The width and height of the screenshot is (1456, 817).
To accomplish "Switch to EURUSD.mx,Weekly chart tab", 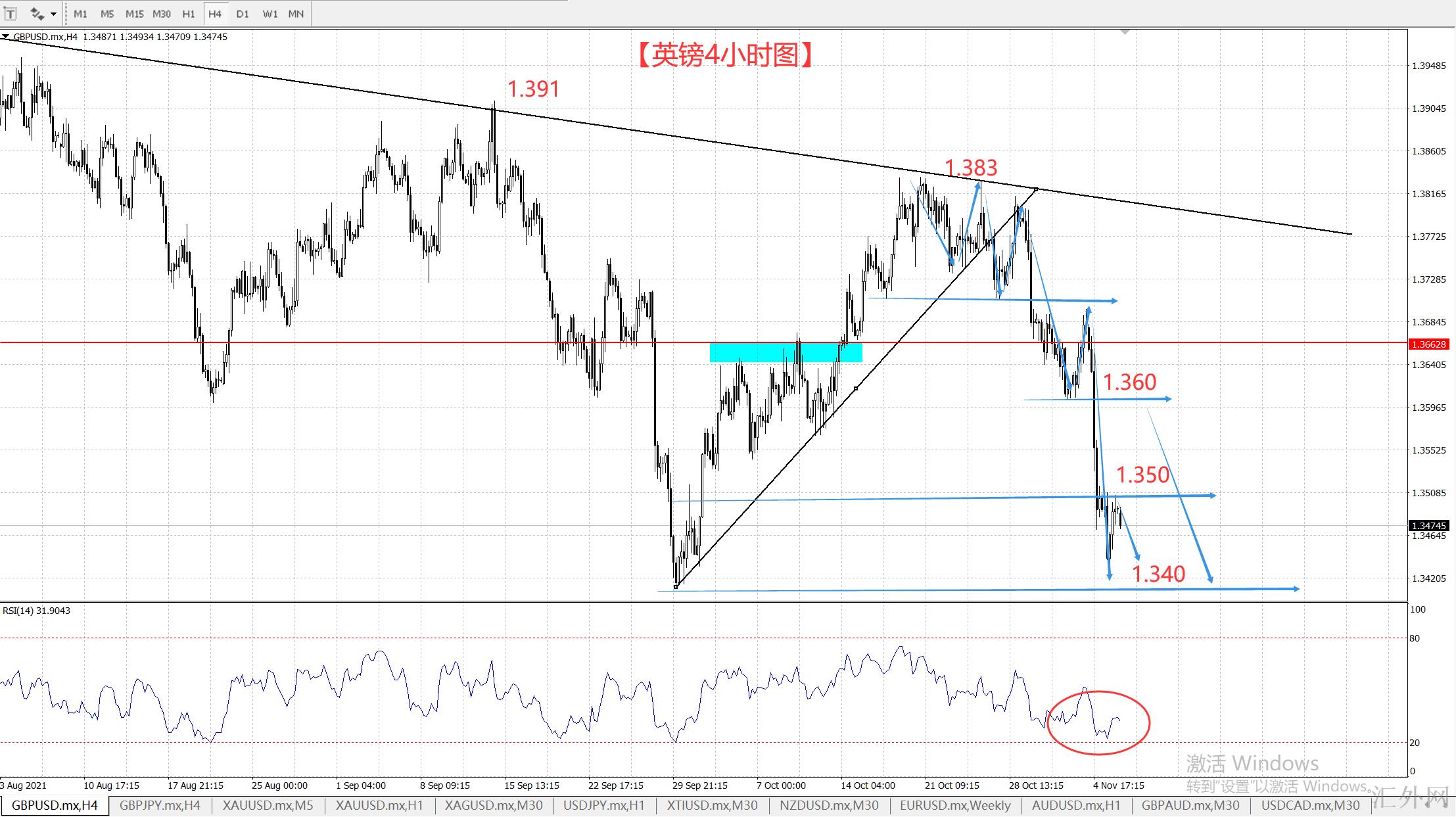I will coord(955,805).
